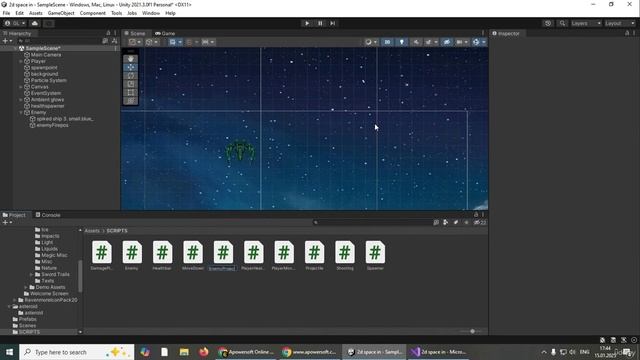Open the Layout dropdown
640x360 pixels.
pos(620,23)
